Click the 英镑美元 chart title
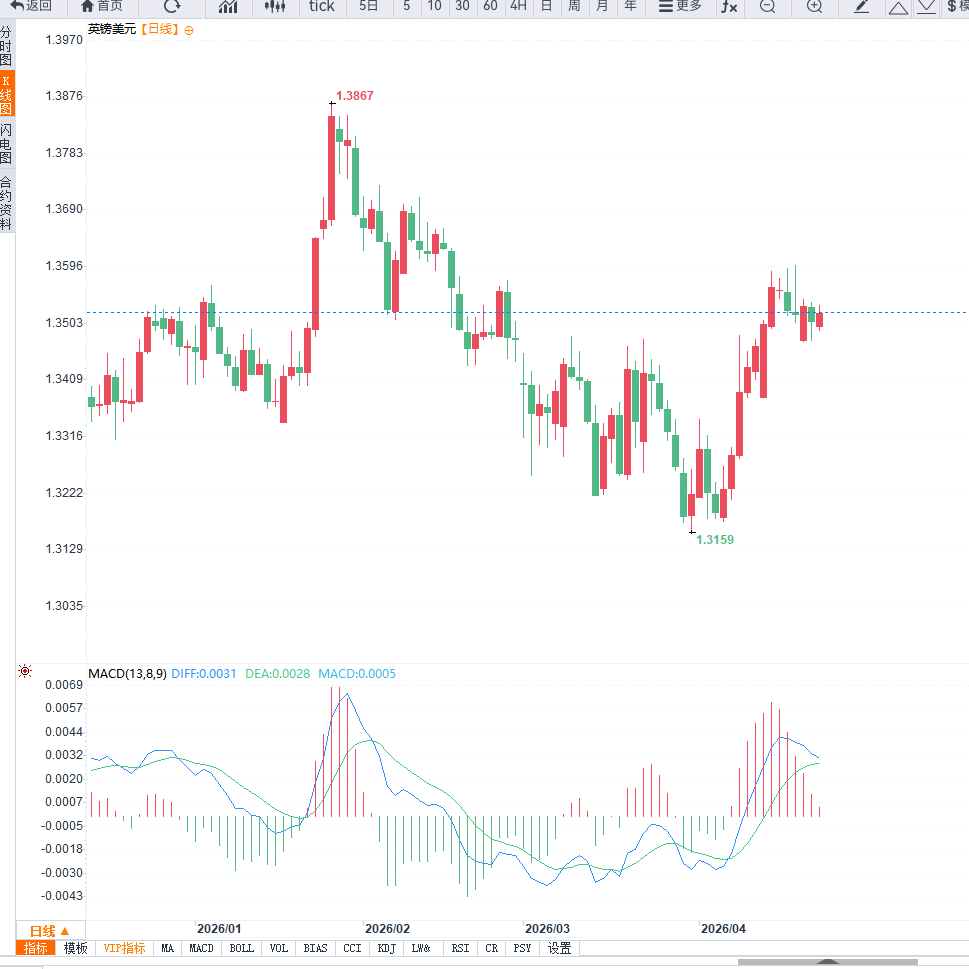969x969 pixels. [112, 29]
